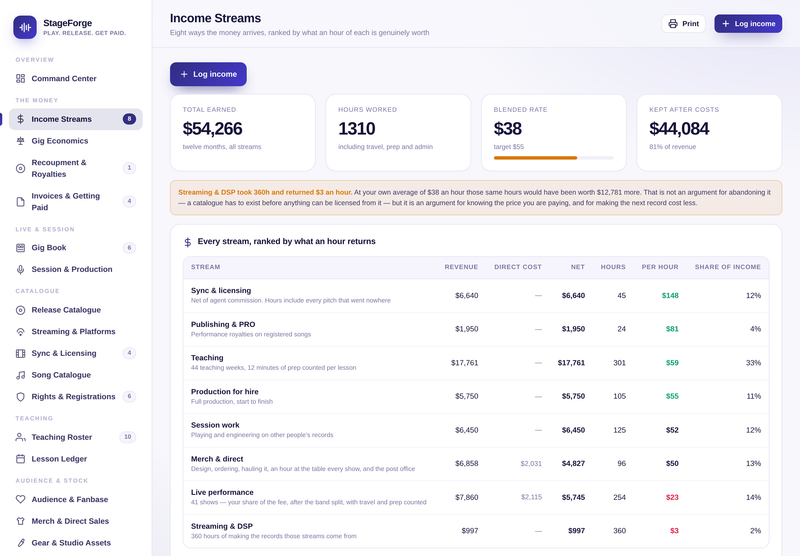Click the $148 per hour value

point(670,295)
